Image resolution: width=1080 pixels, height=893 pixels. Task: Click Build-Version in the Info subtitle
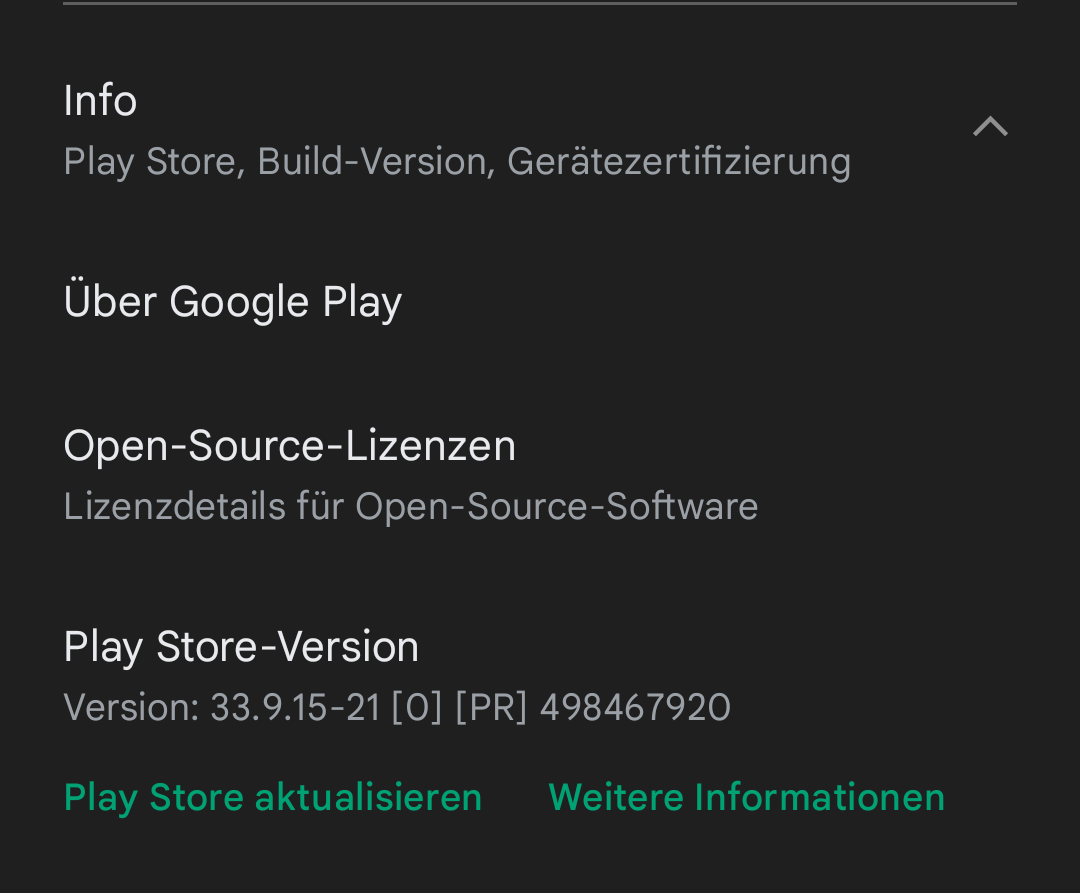[376, 162]
